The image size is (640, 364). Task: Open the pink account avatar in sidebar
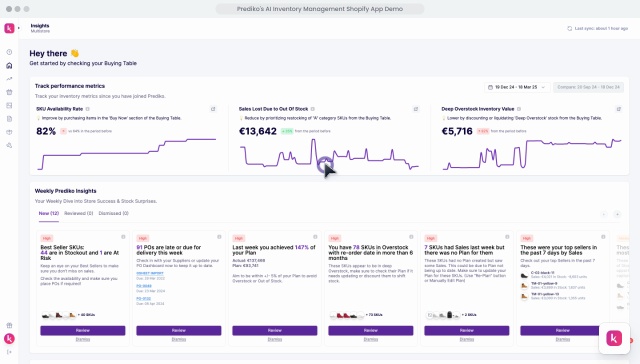(x=9, y=339)
